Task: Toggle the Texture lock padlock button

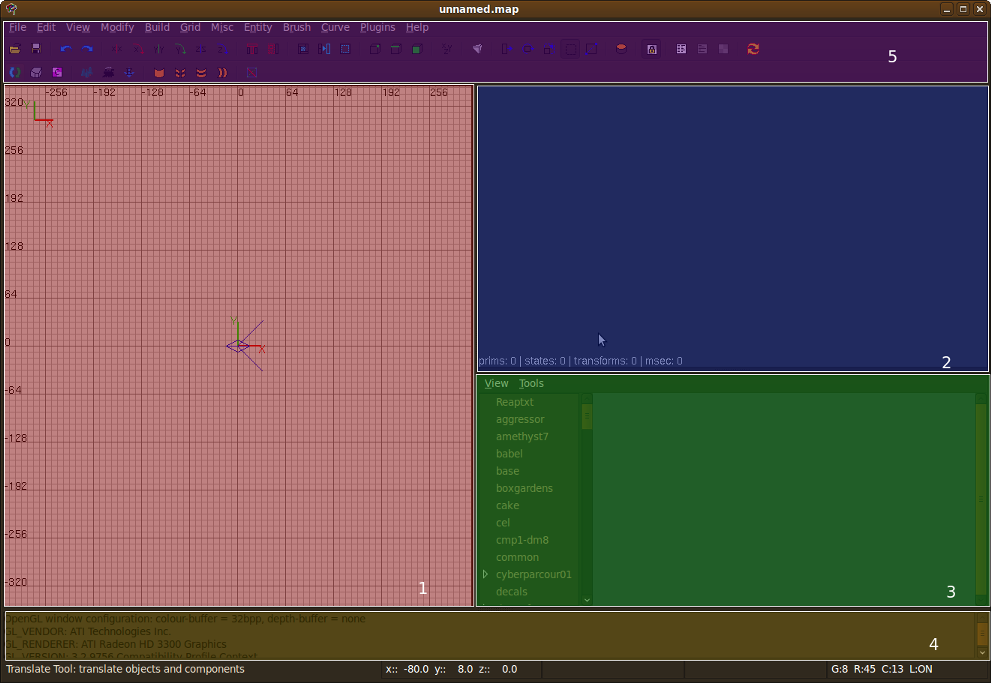Action: (x=652, y=49)
